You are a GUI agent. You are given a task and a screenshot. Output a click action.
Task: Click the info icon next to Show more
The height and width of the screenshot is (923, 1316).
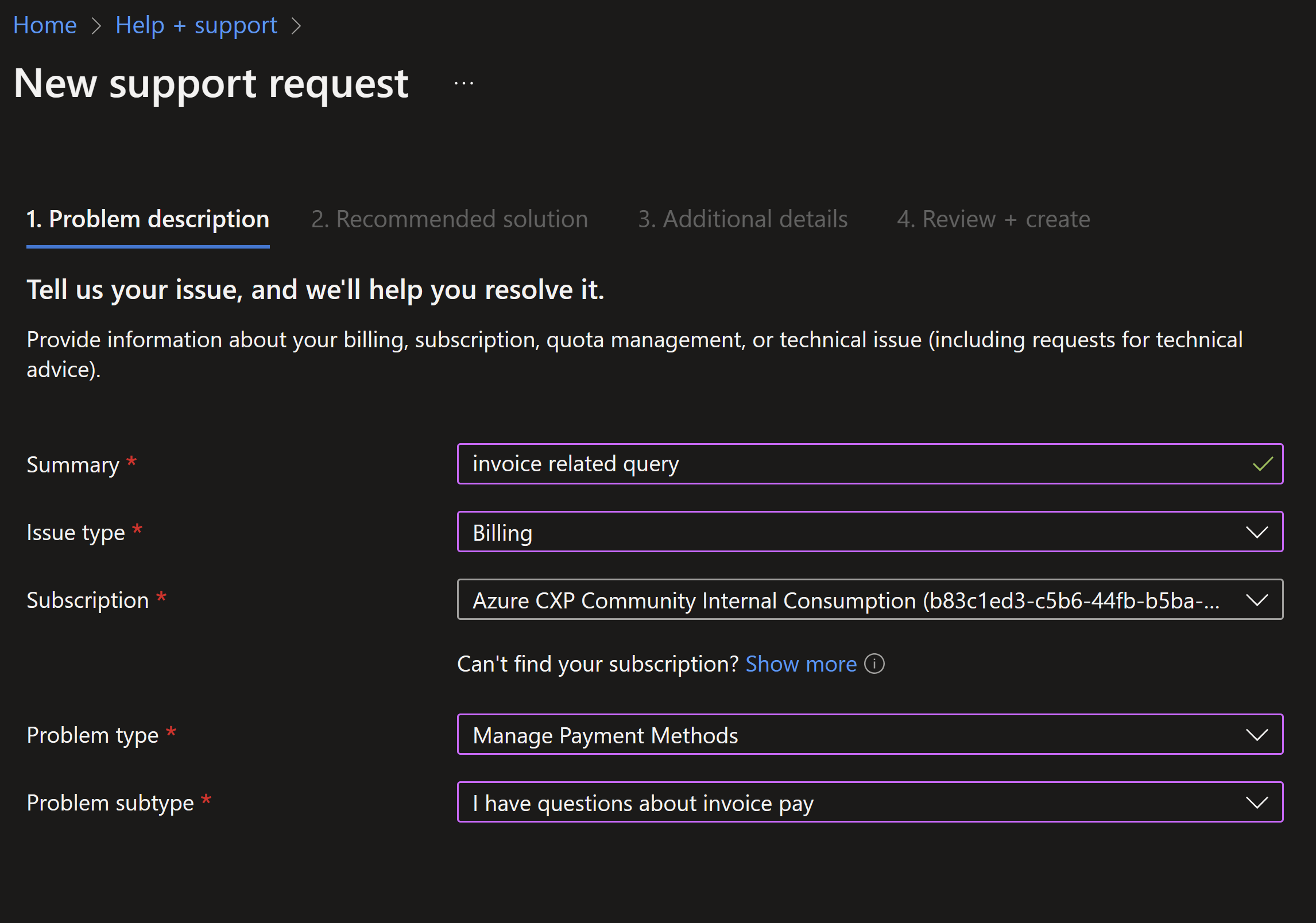pyautogui.click(x=874, y=664)
